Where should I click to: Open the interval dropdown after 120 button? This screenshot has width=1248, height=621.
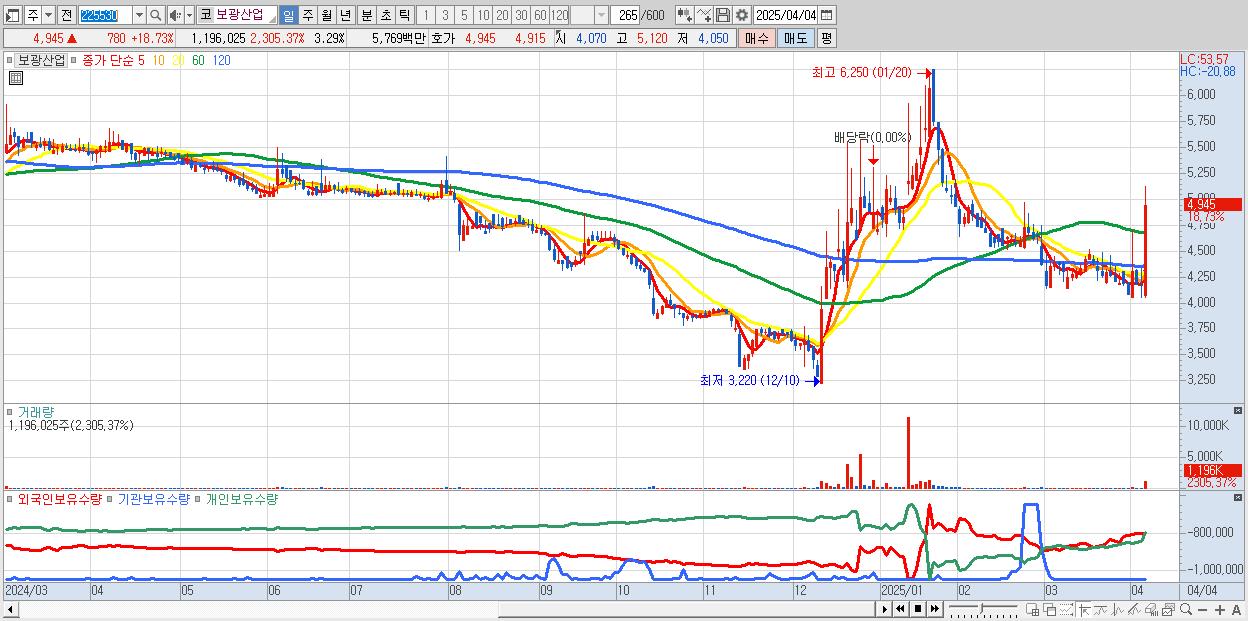click(601, 15)
